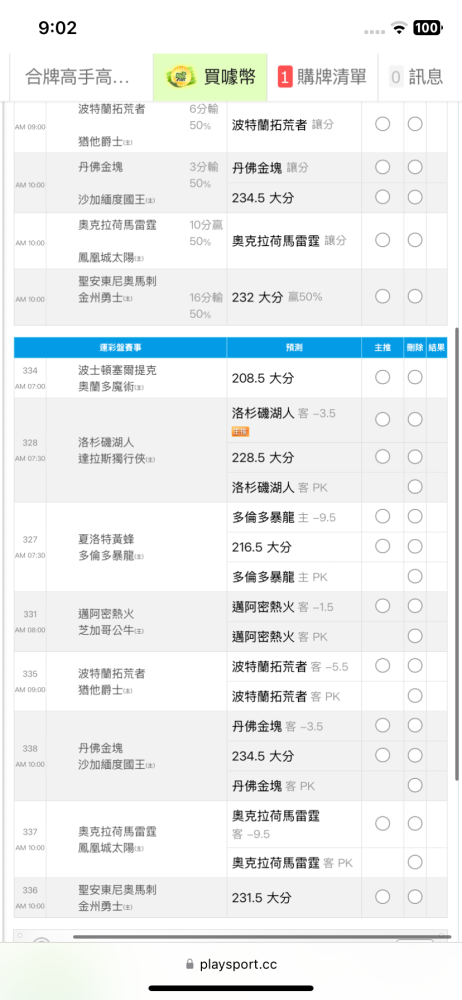Select 主推 for 228.5 大分
The image size is (462, 1000).
pos(382,457)
